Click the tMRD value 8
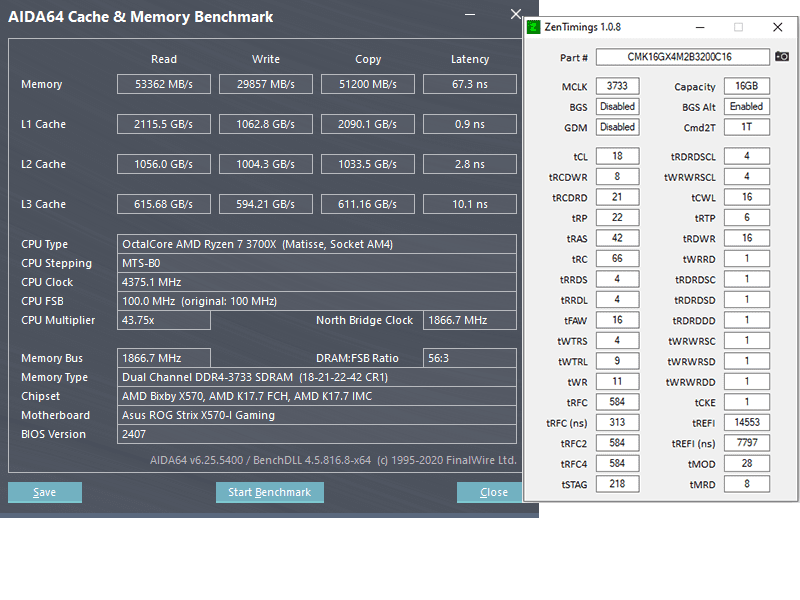 pyautogui.click(x=746, y=484)
